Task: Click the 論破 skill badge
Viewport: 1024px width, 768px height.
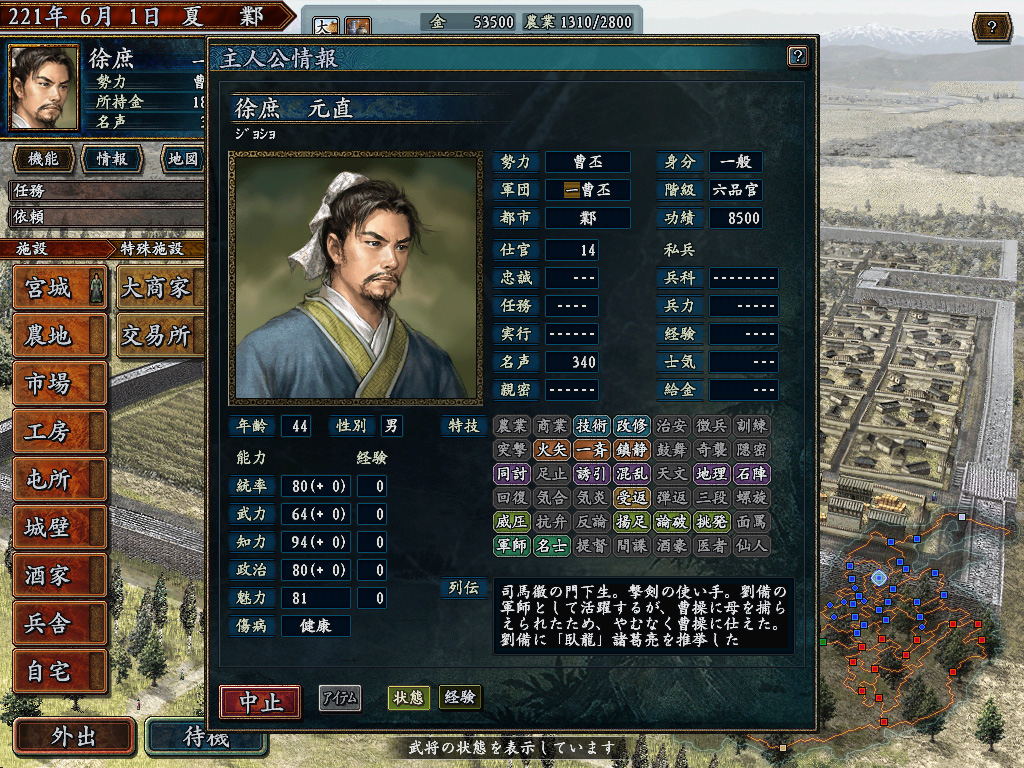Action: click(x=671, y=522)
